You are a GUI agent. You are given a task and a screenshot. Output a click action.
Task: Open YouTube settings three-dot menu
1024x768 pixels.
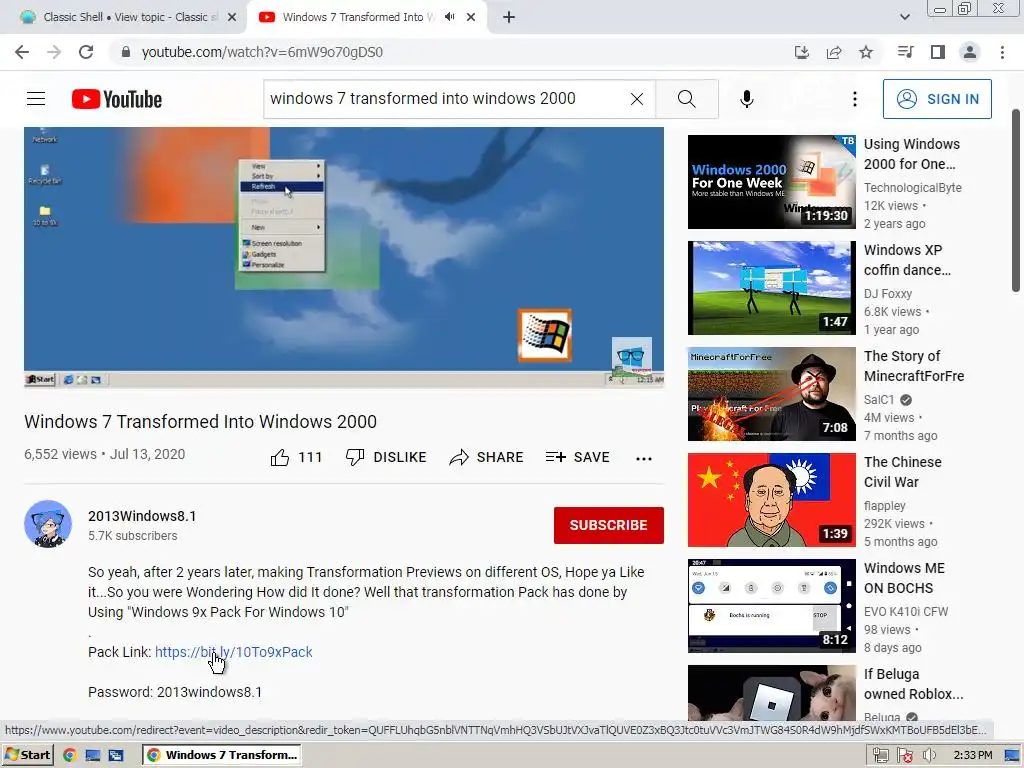(854, 99)
